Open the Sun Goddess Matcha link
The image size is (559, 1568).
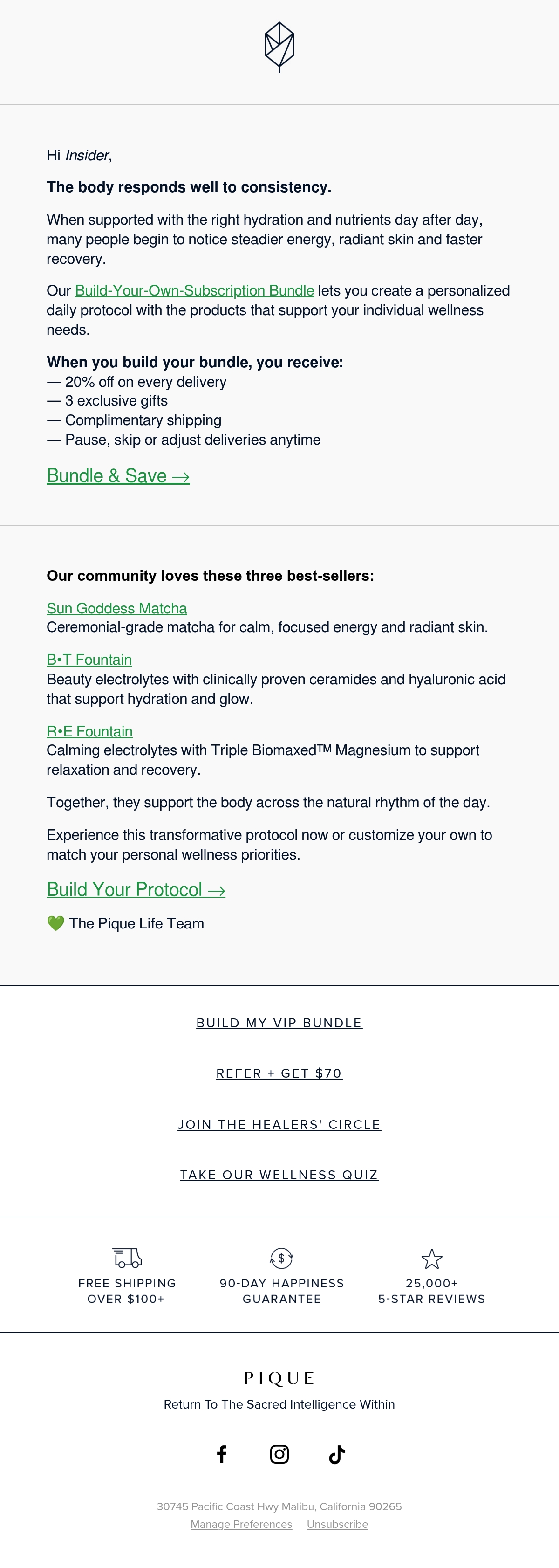117,608
